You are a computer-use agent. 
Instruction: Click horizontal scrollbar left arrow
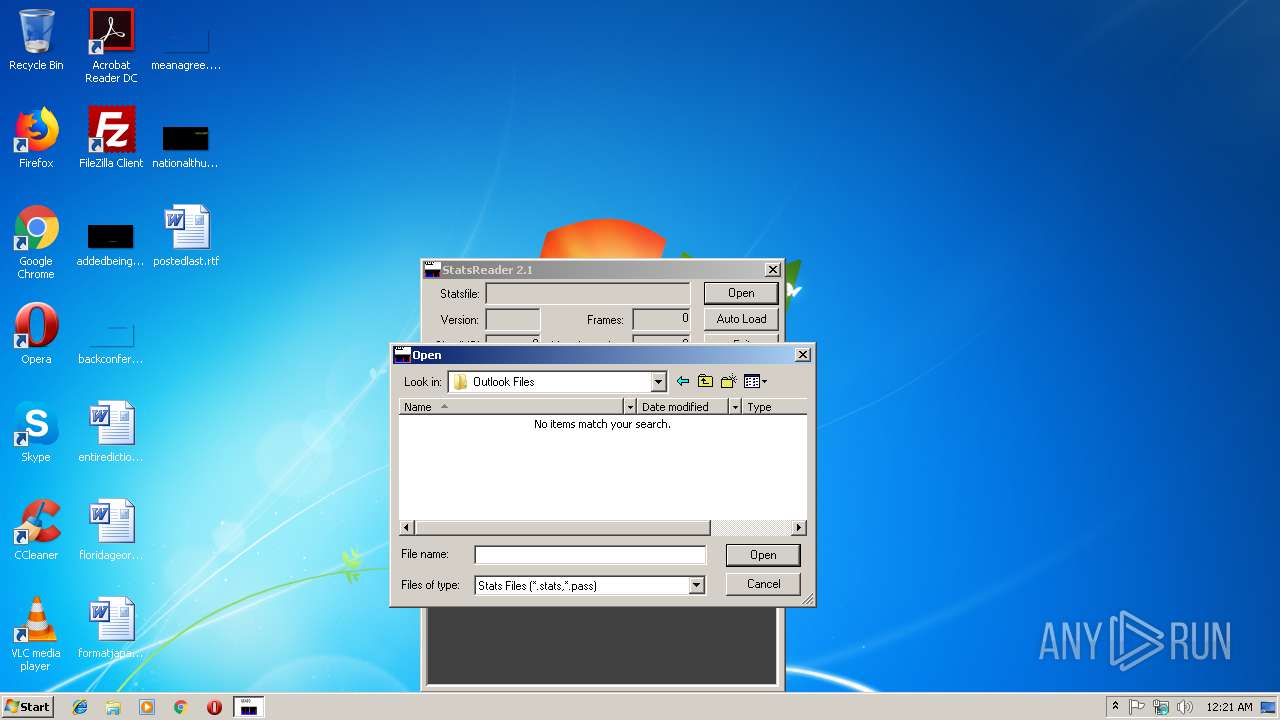406,528
